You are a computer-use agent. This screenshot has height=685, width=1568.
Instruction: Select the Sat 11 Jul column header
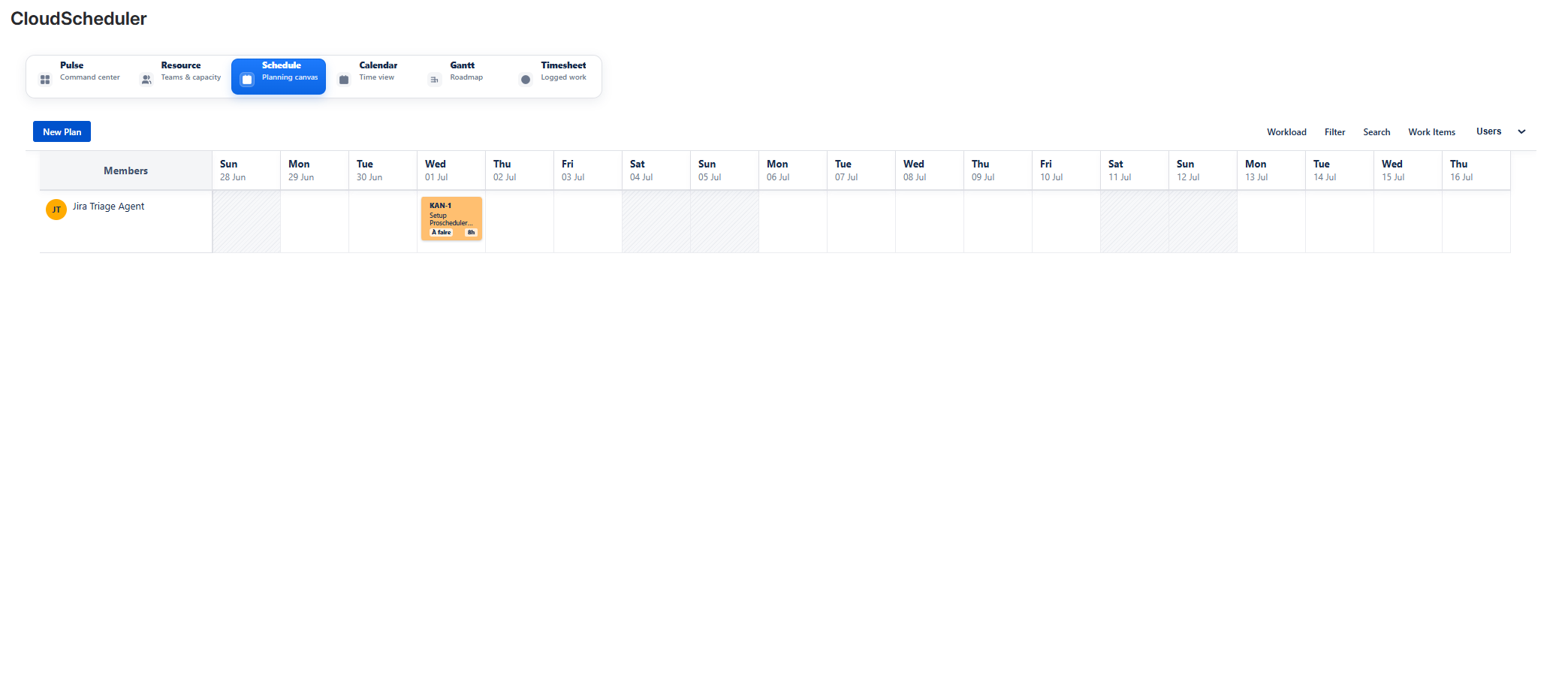click(1135, 170)
